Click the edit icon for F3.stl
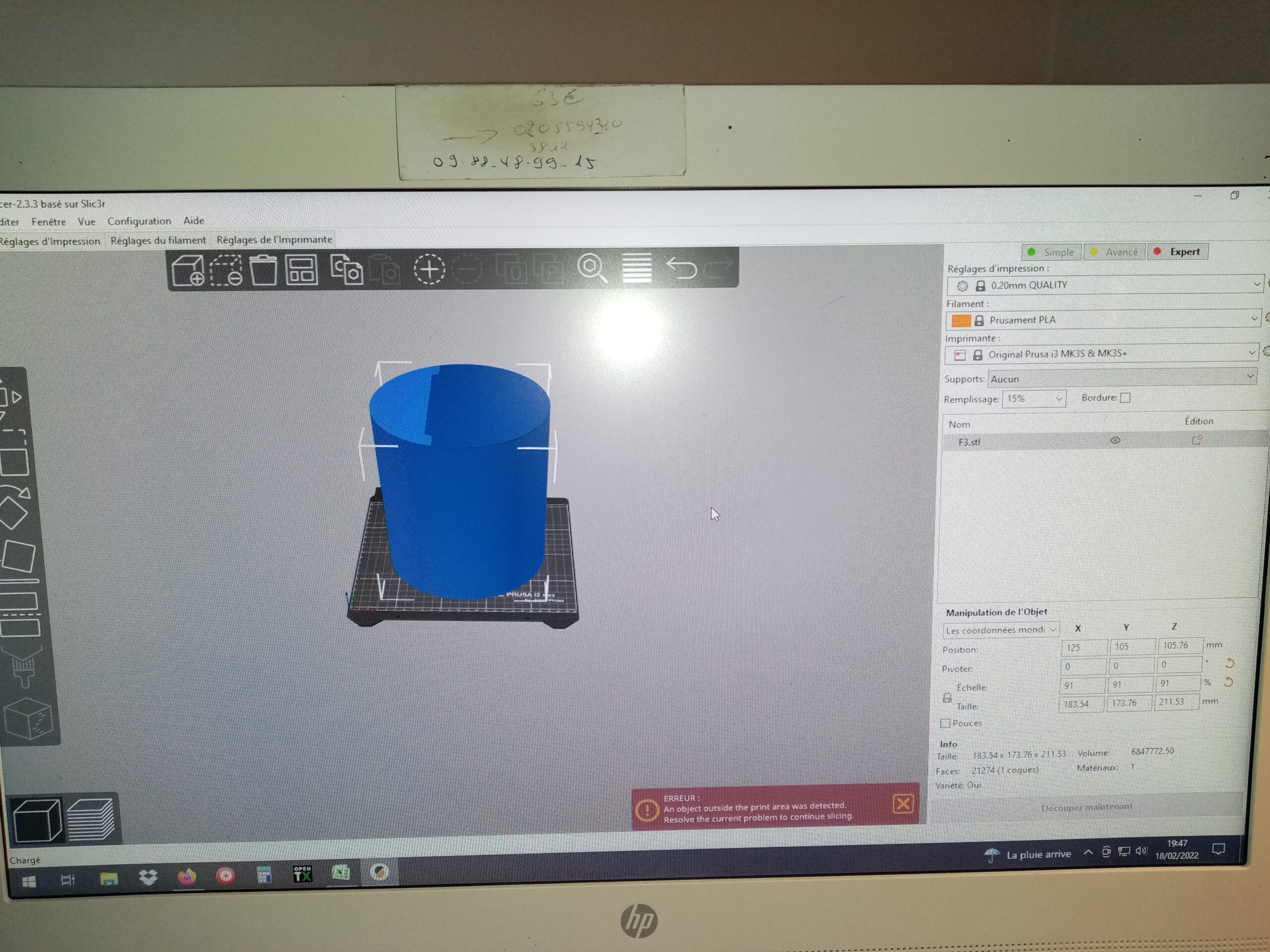1270x952 pixels. (x=1197, y=440)
